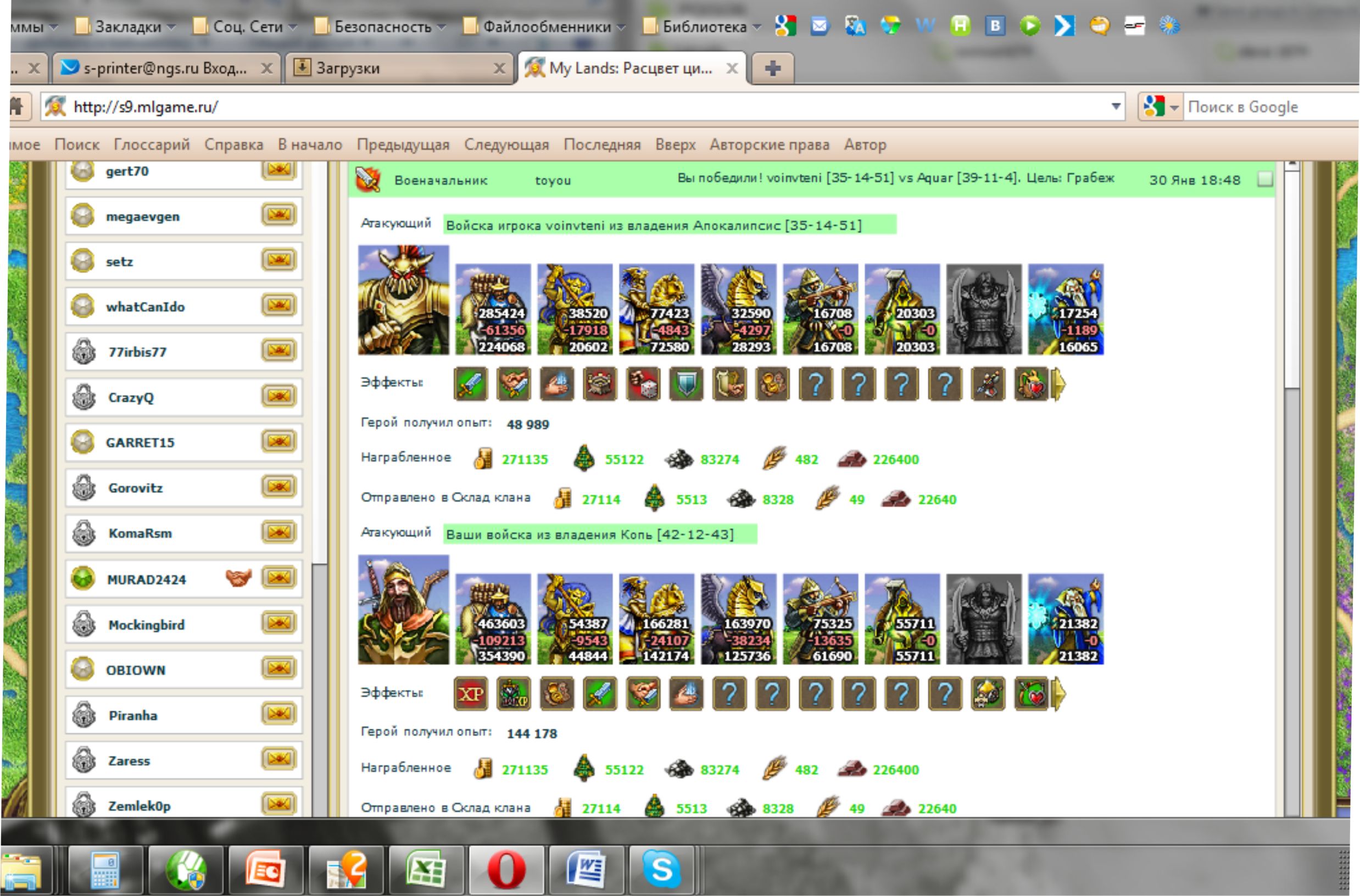The height and width of the screenshot is (896, 1360).
Task: Tick the checkbox on battle report header
Action: point(1265,180)
